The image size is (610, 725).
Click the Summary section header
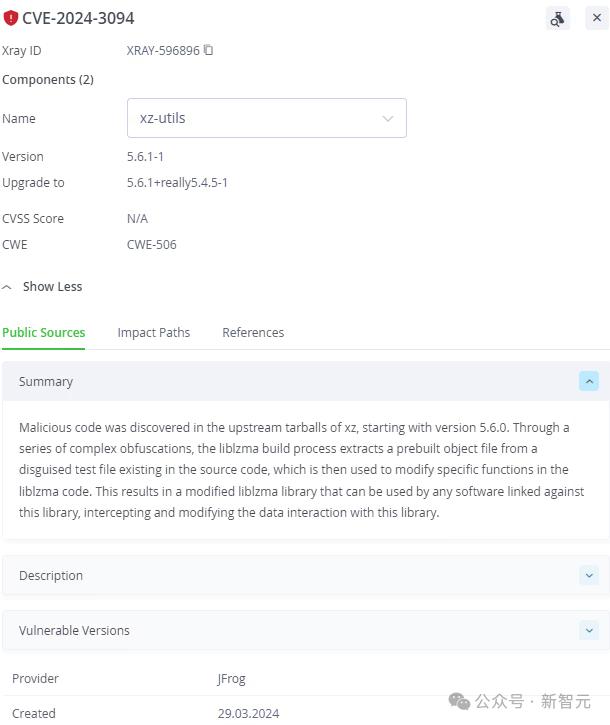(46, 381)
